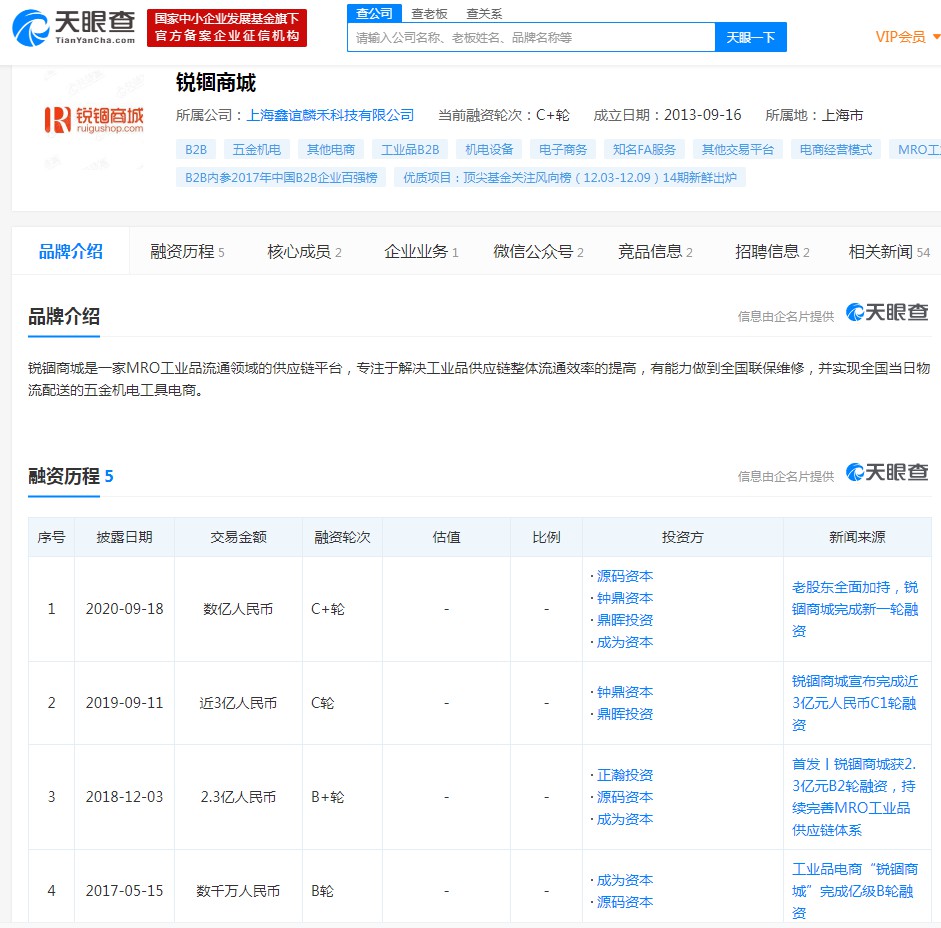
Task: Click the 投资方 column header
Action: [682, 537]
